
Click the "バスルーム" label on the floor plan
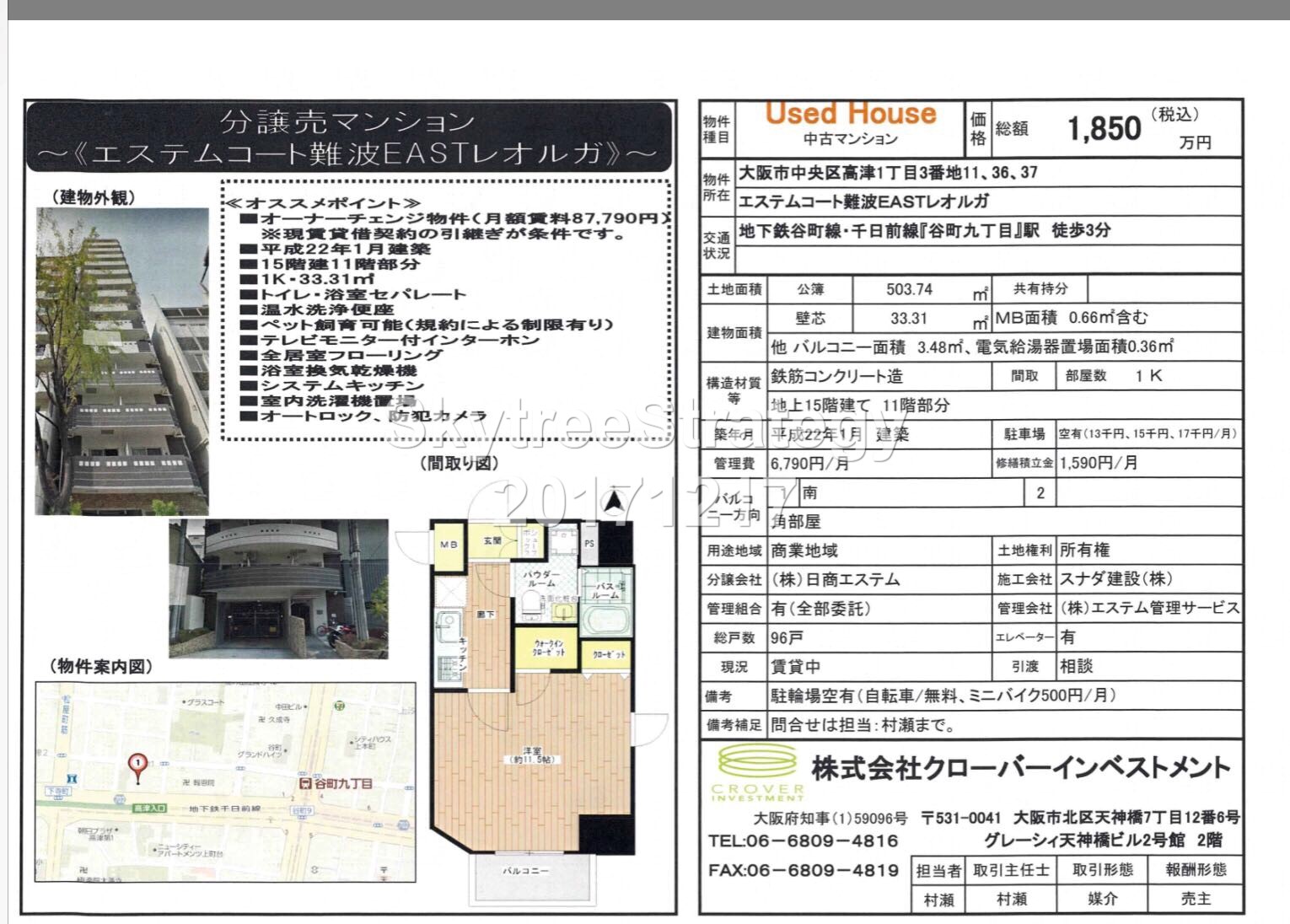(604, 590)
